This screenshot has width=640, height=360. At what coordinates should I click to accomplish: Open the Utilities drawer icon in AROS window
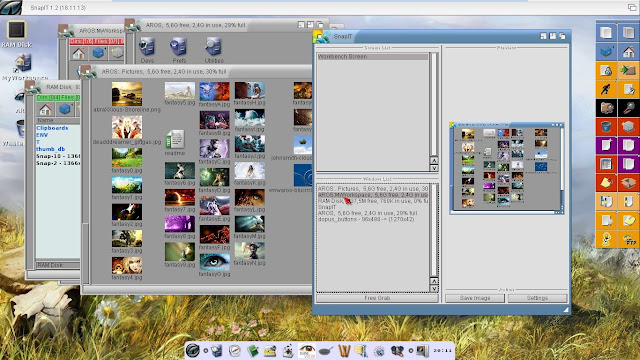pyautogui.click(x=213, y=50)
